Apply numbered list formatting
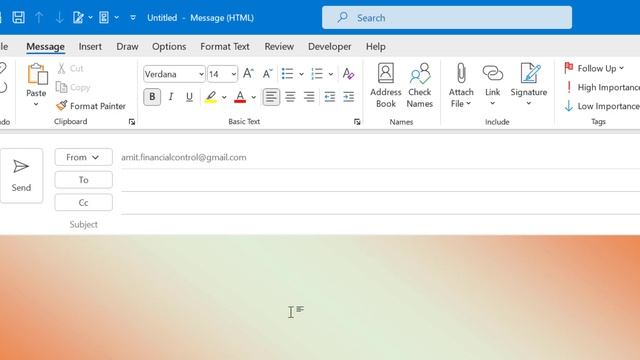Screen dimensions: 640x360 coord(317,73)
